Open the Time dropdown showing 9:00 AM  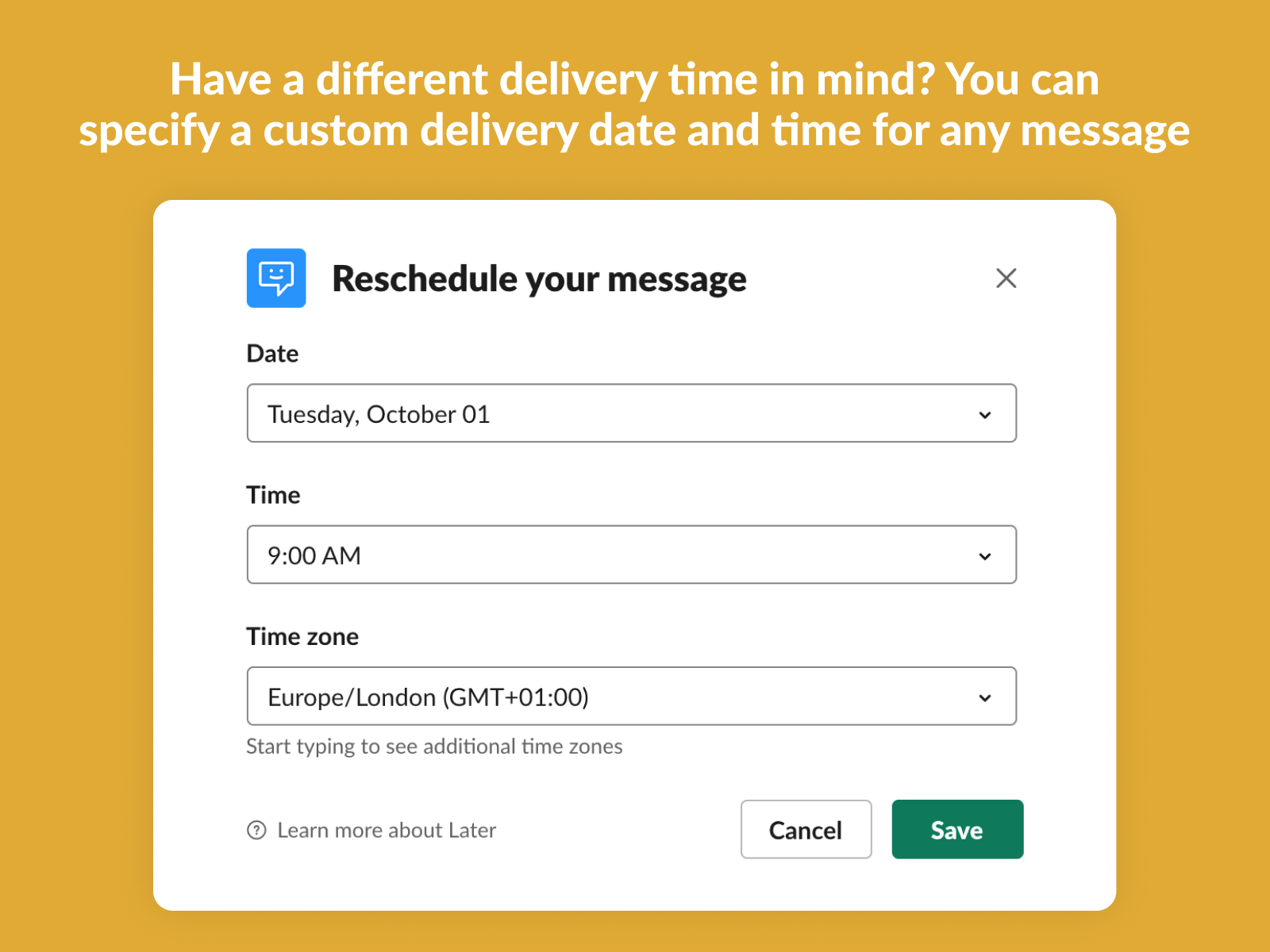click(x=619, y=555)
